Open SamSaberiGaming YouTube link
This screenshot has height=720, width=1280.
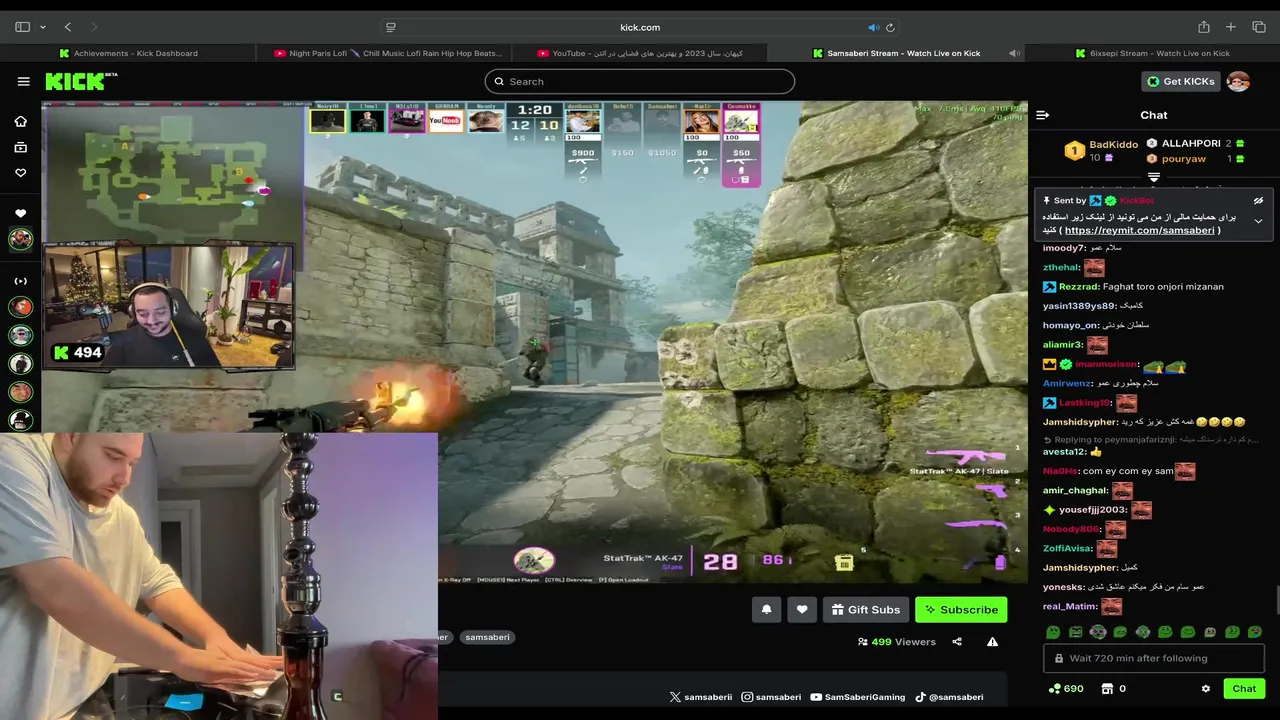point(858,697)
